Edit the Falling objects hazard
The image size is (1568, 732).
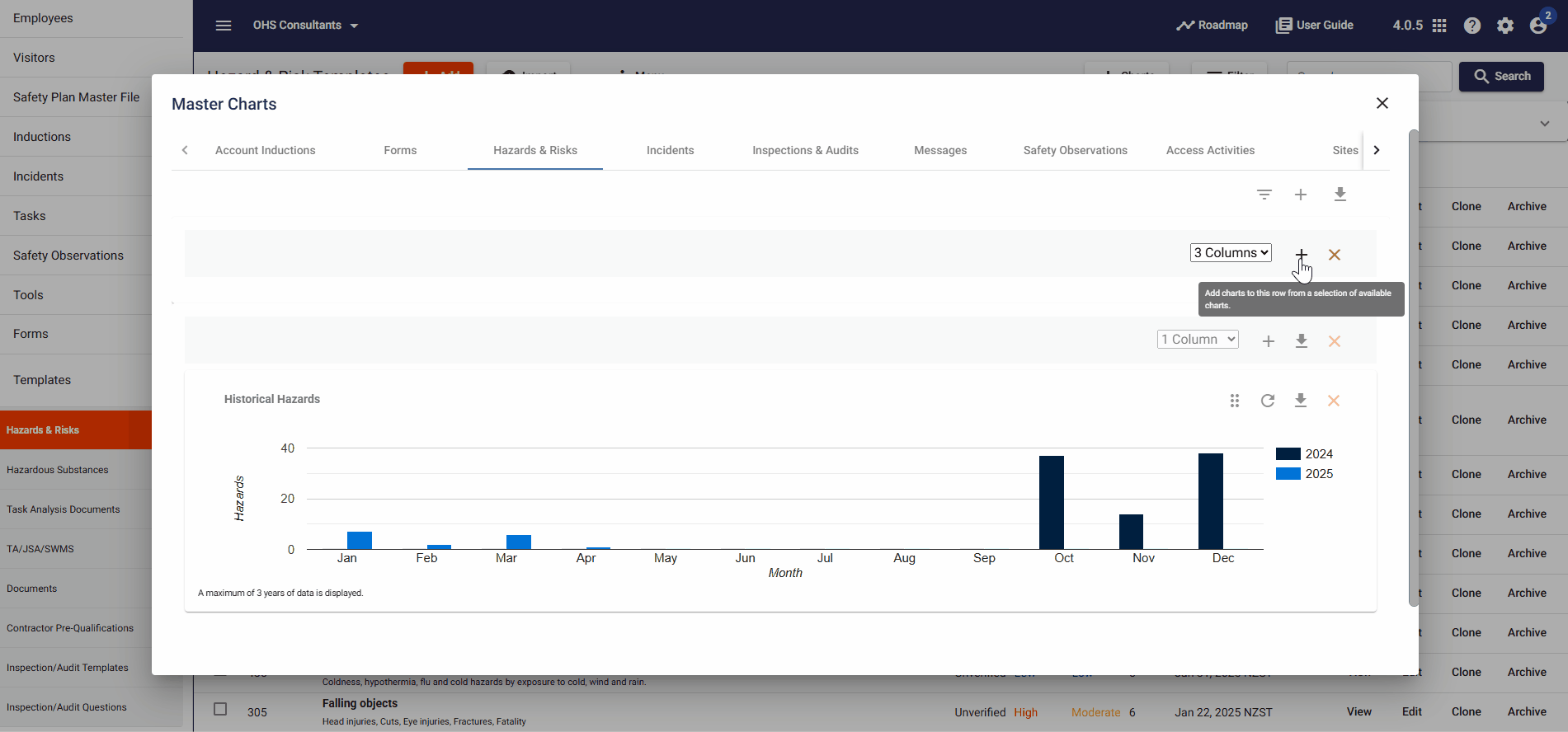[1412, 711]
